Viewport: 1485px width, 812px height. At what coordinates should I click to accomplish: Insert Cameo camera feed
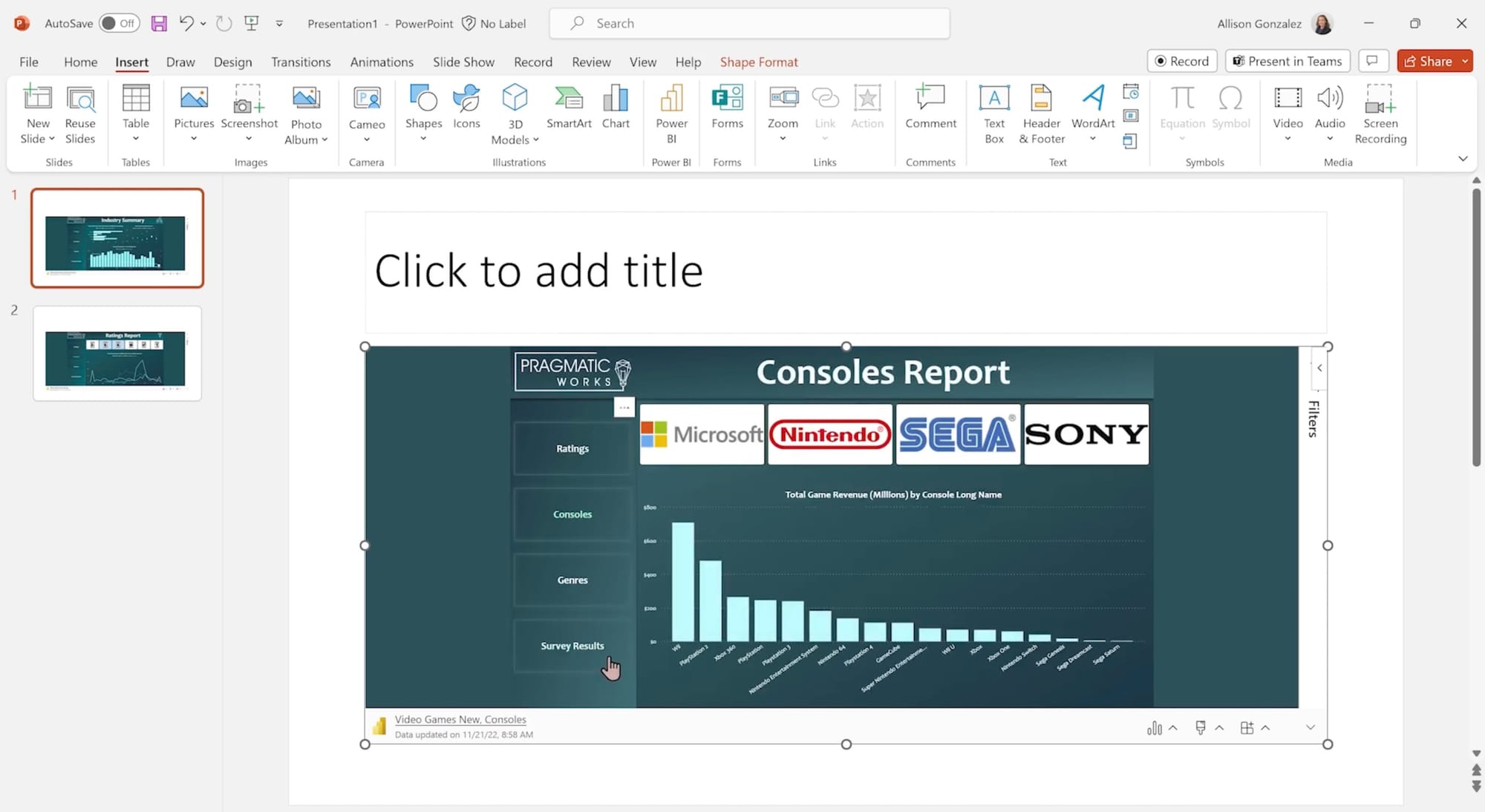pos(367,114)
